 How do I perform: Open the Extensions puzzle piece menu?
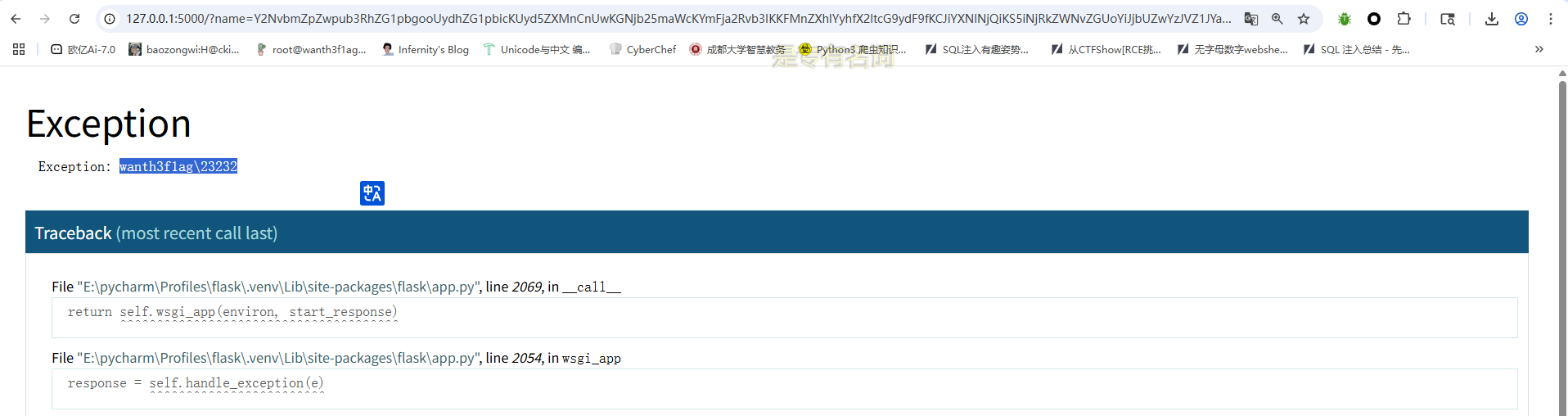[x=1404, y=19]
